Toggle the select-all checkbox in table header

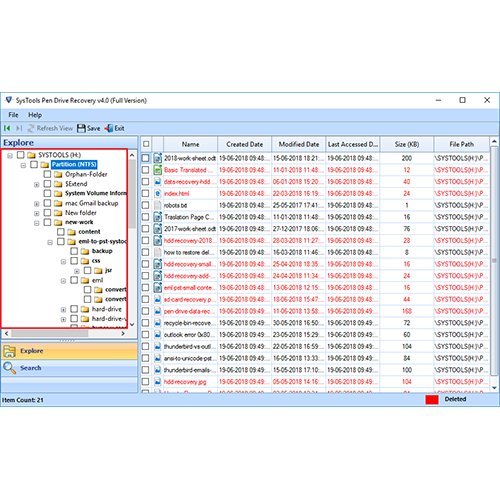click(146, 144)
